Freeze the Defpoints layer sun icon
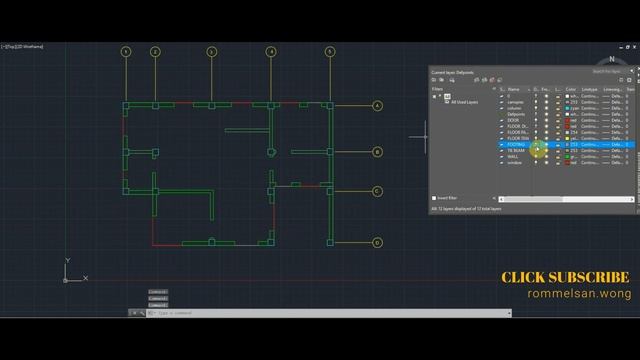Screen dimensions: 640x360 [546, 114]
